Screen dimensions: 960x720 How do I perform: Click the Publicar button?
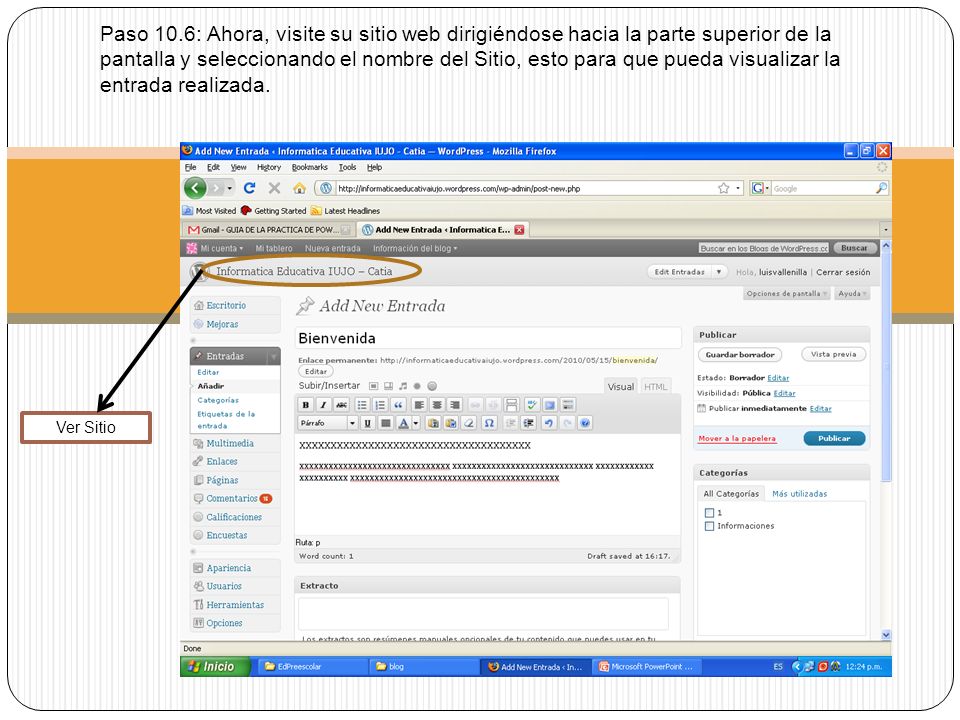click(x=834, y=438)
